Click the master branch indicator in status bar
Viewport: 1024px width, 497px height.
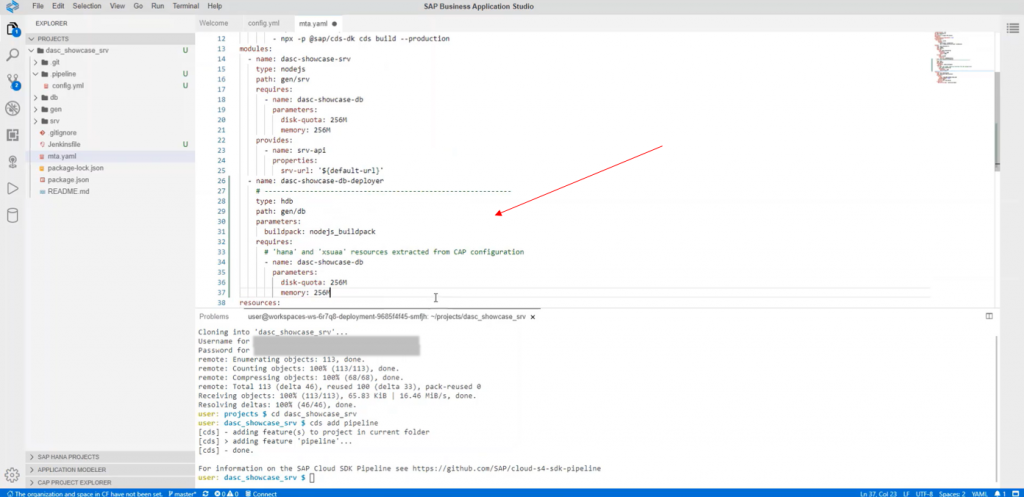(182, 494)
